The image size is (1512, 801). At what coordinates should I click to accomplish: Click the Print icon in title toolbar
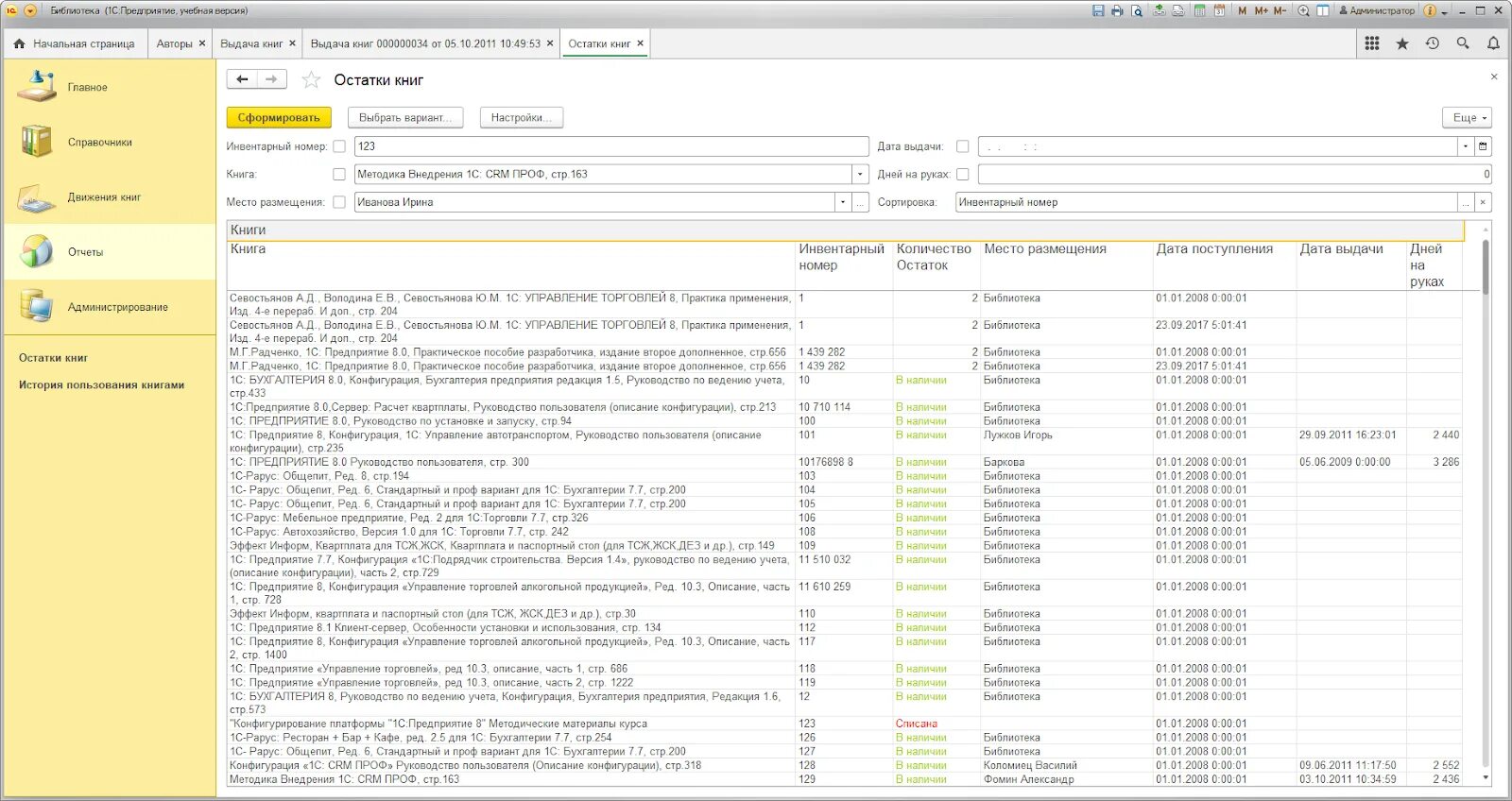1117,10
